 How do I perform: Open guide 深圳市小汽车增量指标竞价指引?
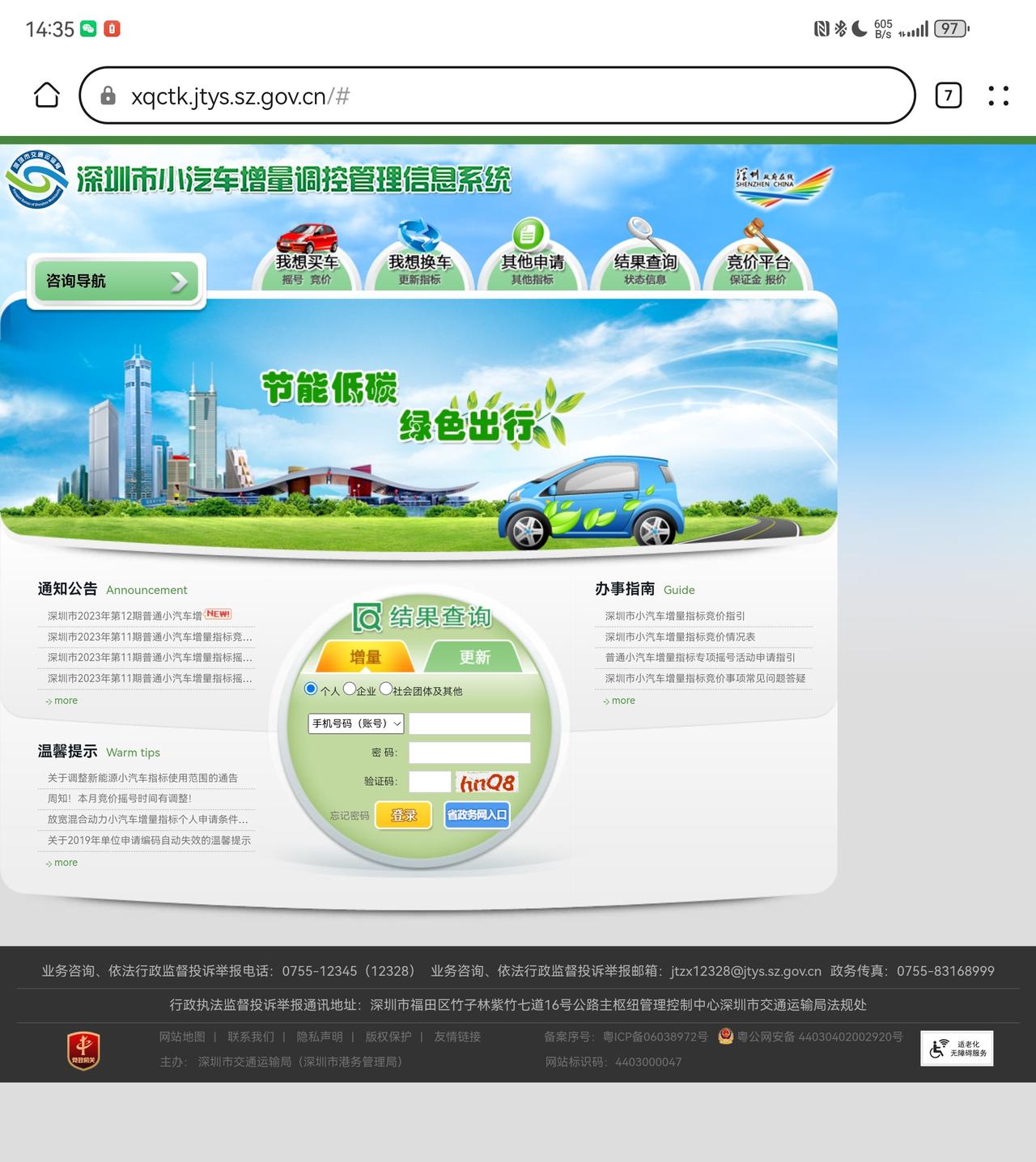675,616
